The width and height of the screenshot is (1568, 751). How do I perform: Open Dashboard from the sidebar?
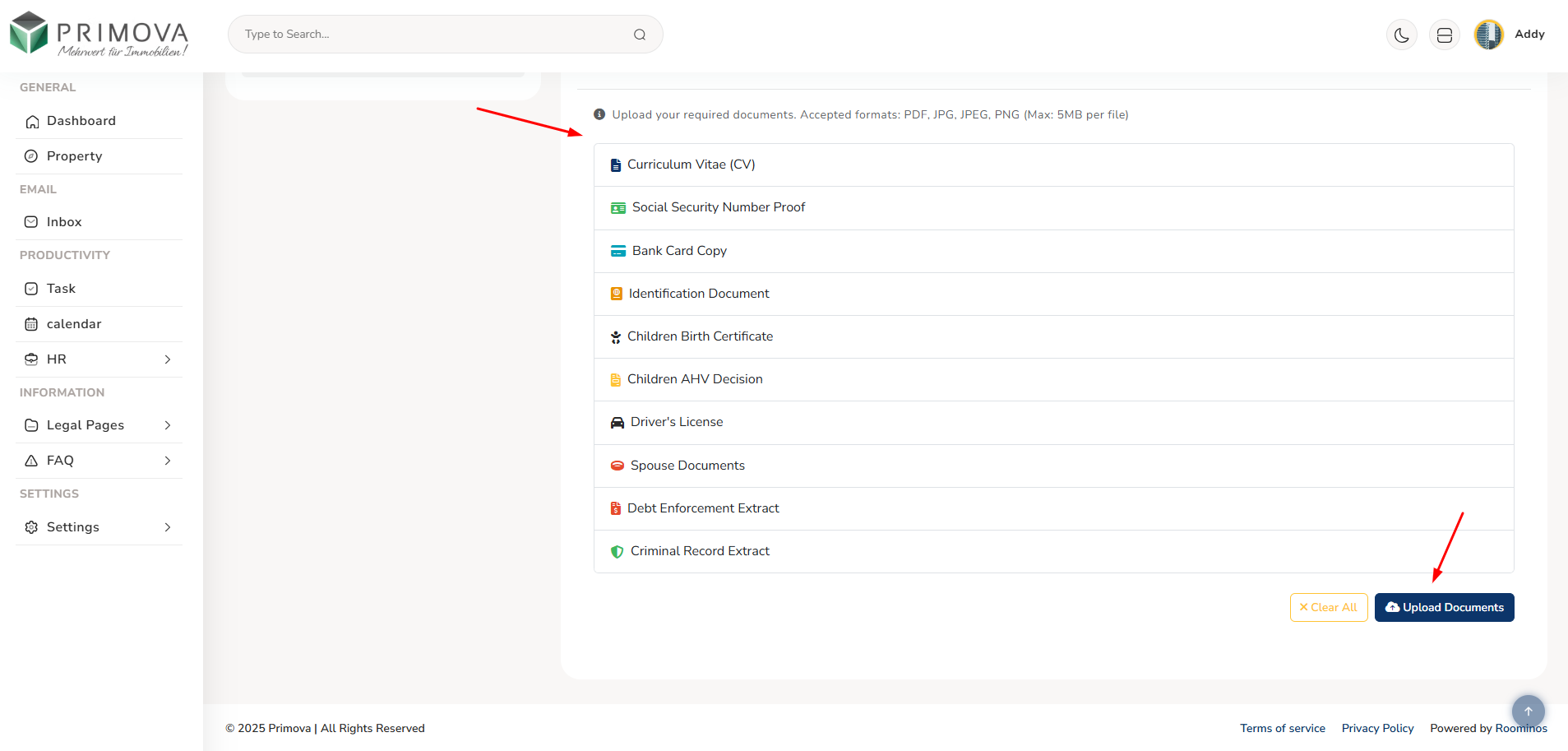pos(81,121)
